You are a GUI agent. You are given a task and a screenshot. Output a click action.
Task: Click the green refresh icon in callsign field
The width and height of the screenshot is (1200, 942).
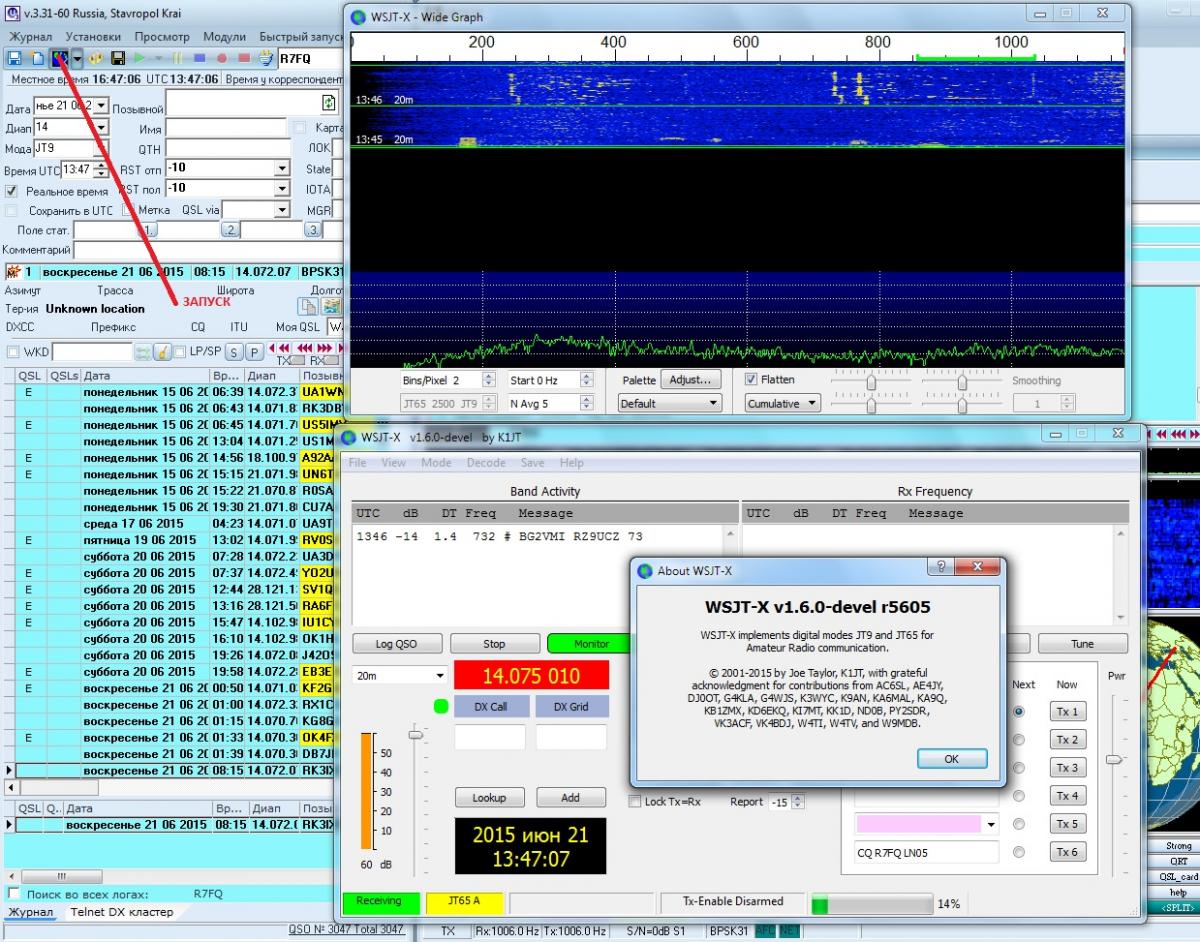click(328, 103)
